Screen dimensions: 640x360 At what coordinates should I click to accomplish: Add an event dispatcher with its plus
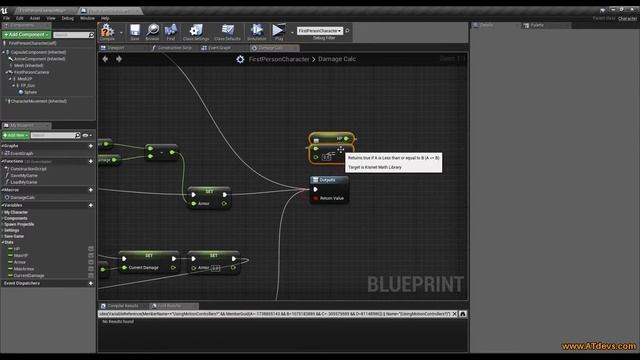91,283
